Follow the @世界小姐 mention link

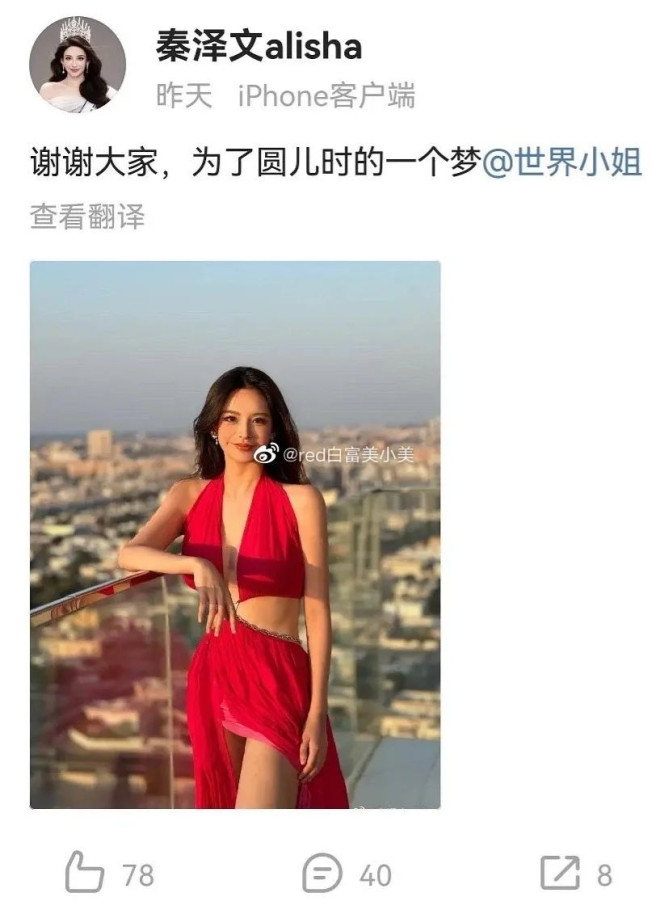pos(562,162)
